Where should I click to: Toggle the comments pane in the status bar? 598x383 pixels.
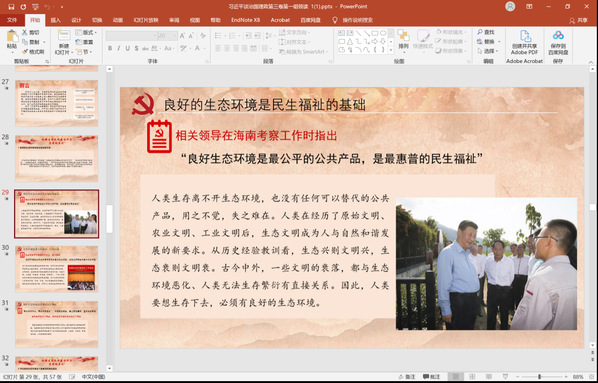(x=431, y=377)
